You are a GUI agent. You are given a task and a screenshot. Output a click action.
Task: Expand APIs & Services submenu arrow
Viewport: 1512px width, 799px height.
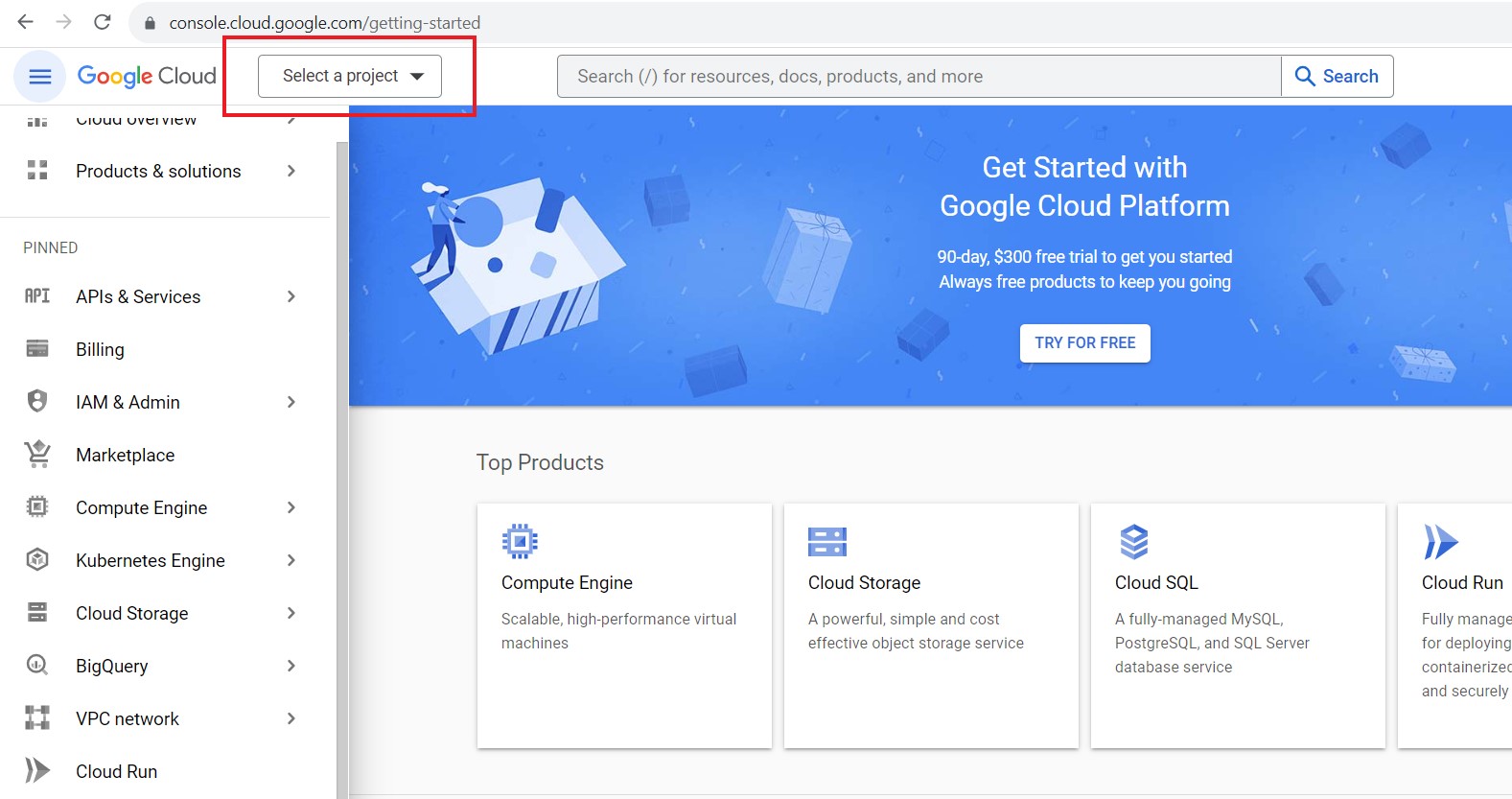click(x=291, y=296)
